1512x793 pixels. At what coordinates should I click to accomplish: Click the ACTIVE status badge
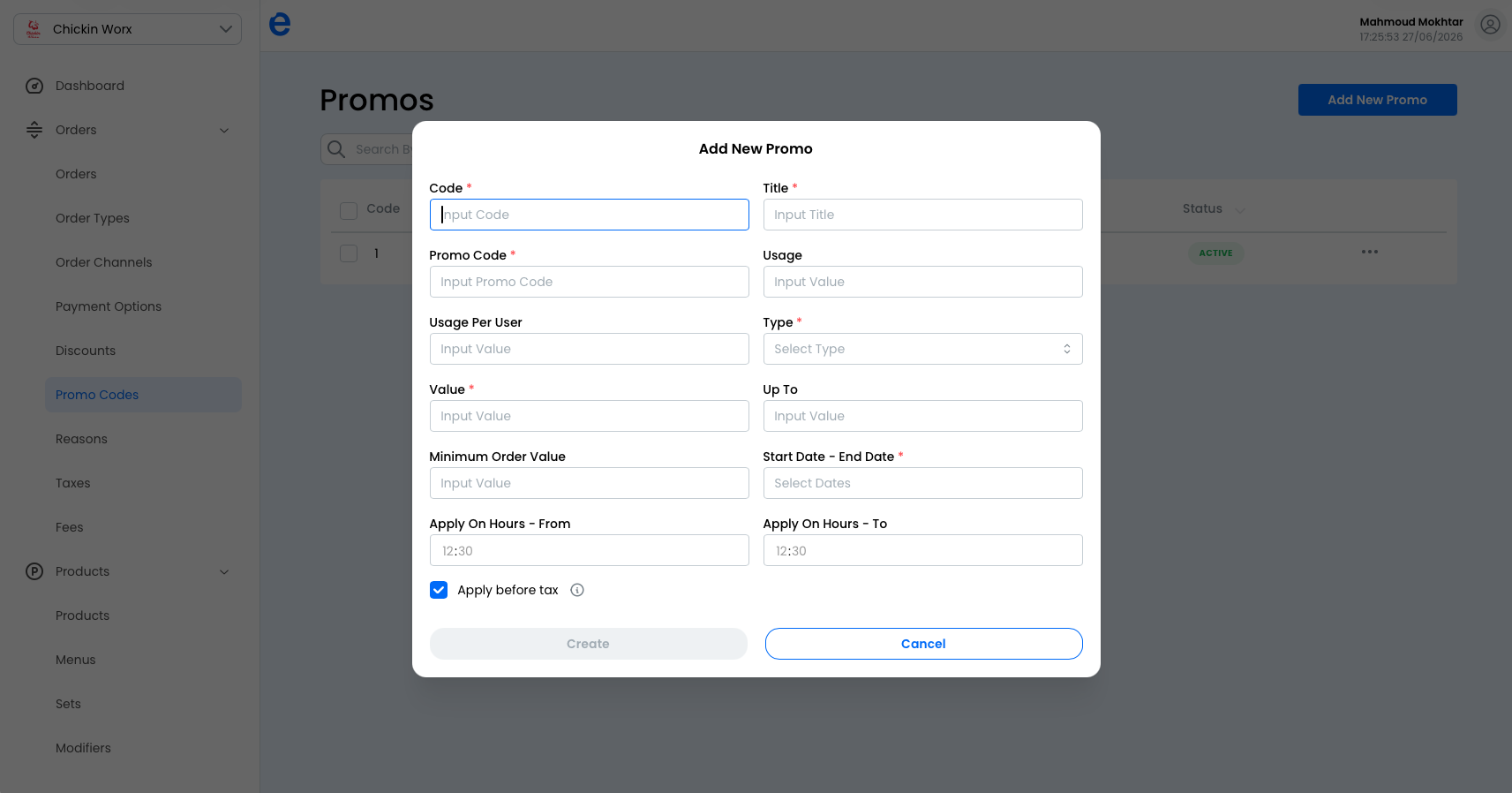[1215, 253]
